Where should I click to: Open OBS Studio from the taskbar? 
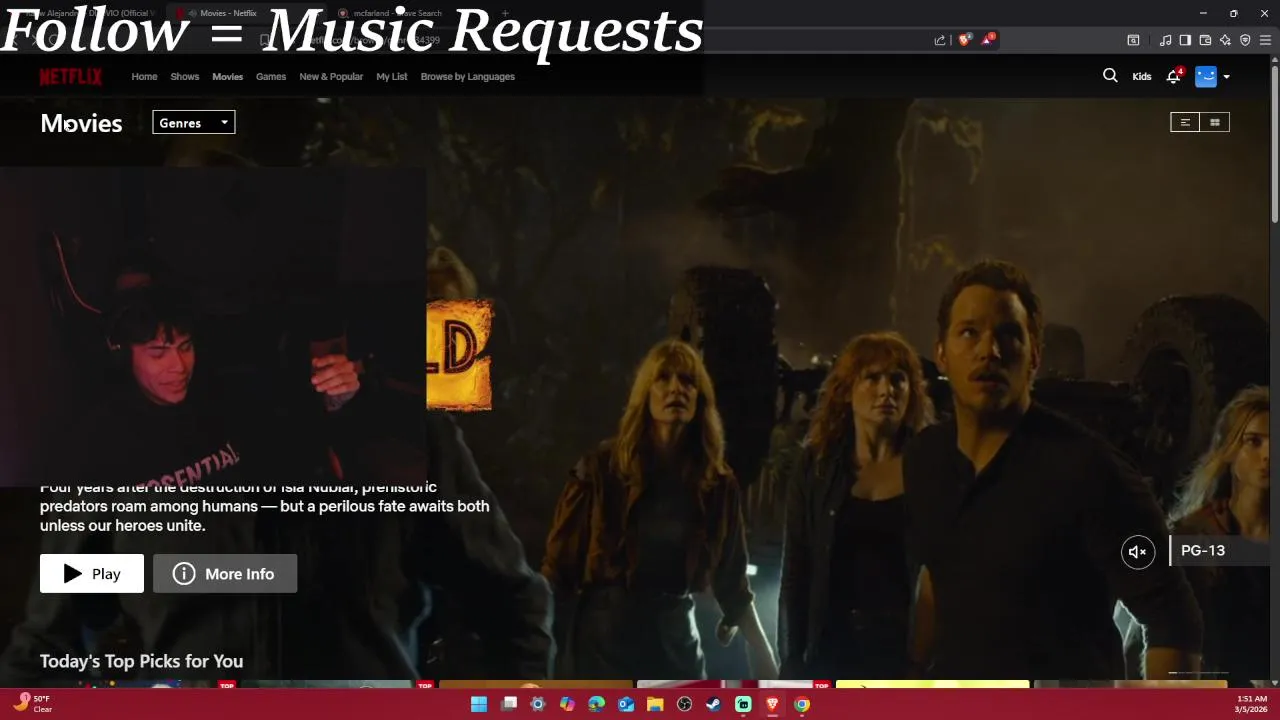[x=684, y=704]
